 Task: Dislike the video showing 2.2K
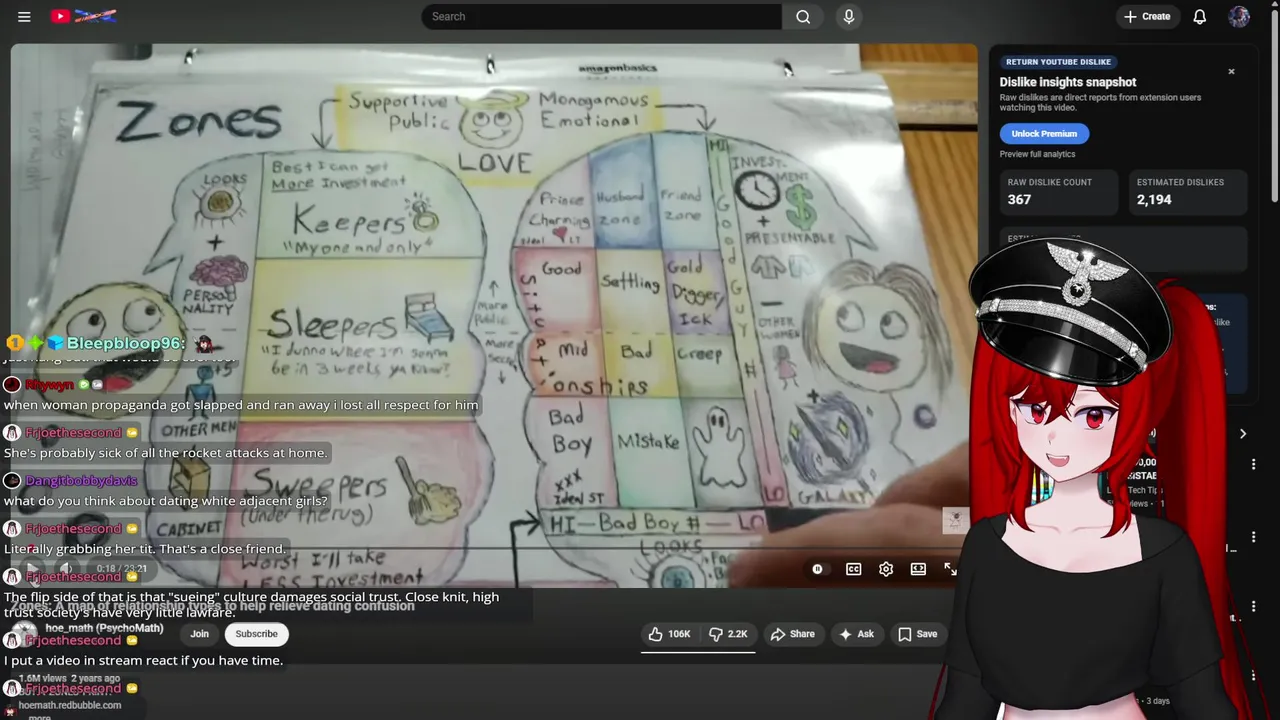coord(728,634)
